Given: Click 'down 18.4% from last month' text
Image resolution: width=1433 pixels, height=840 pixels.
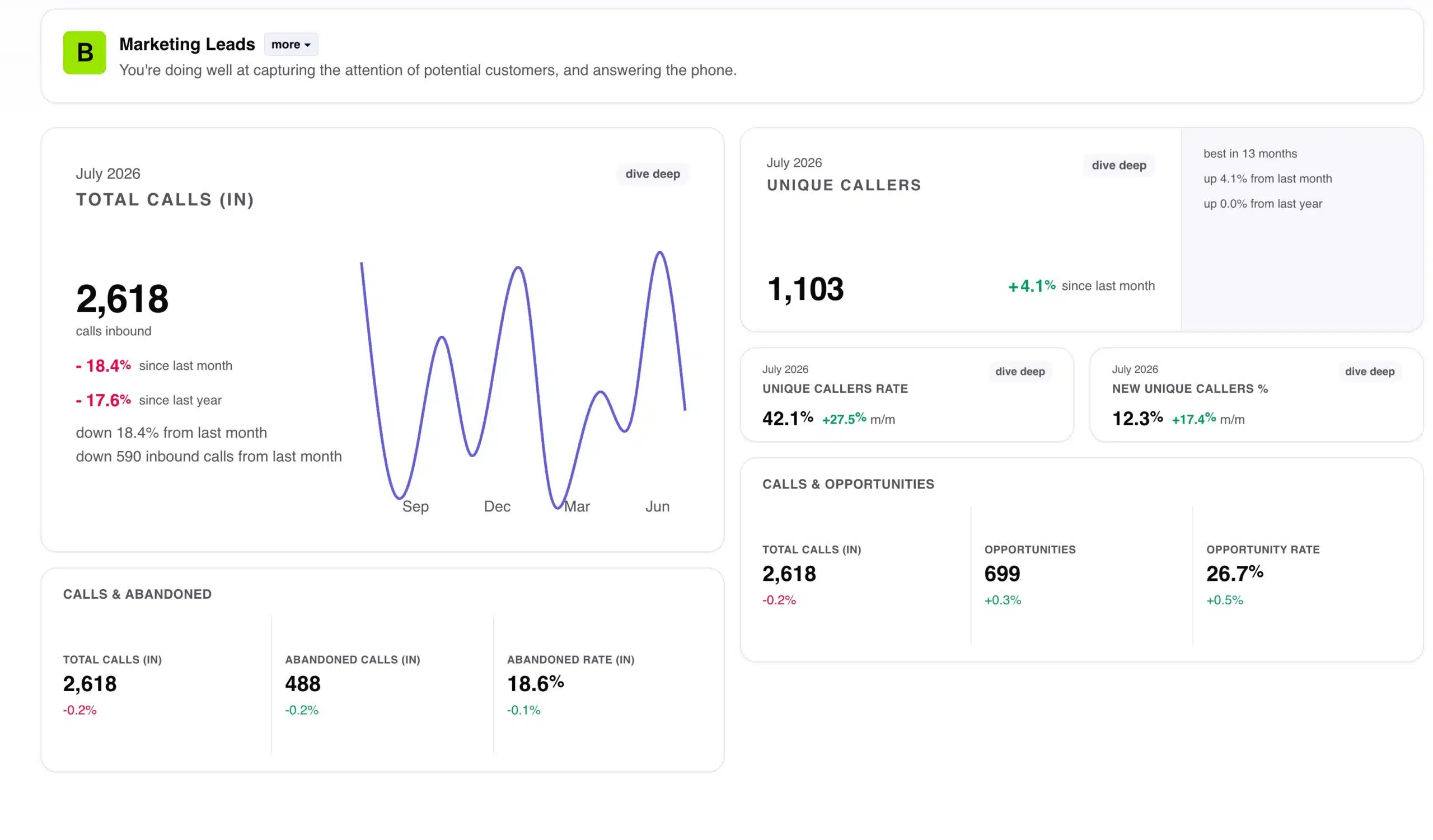Looking at the screenshot, I should pyautogui.click(x=171, y=433).
